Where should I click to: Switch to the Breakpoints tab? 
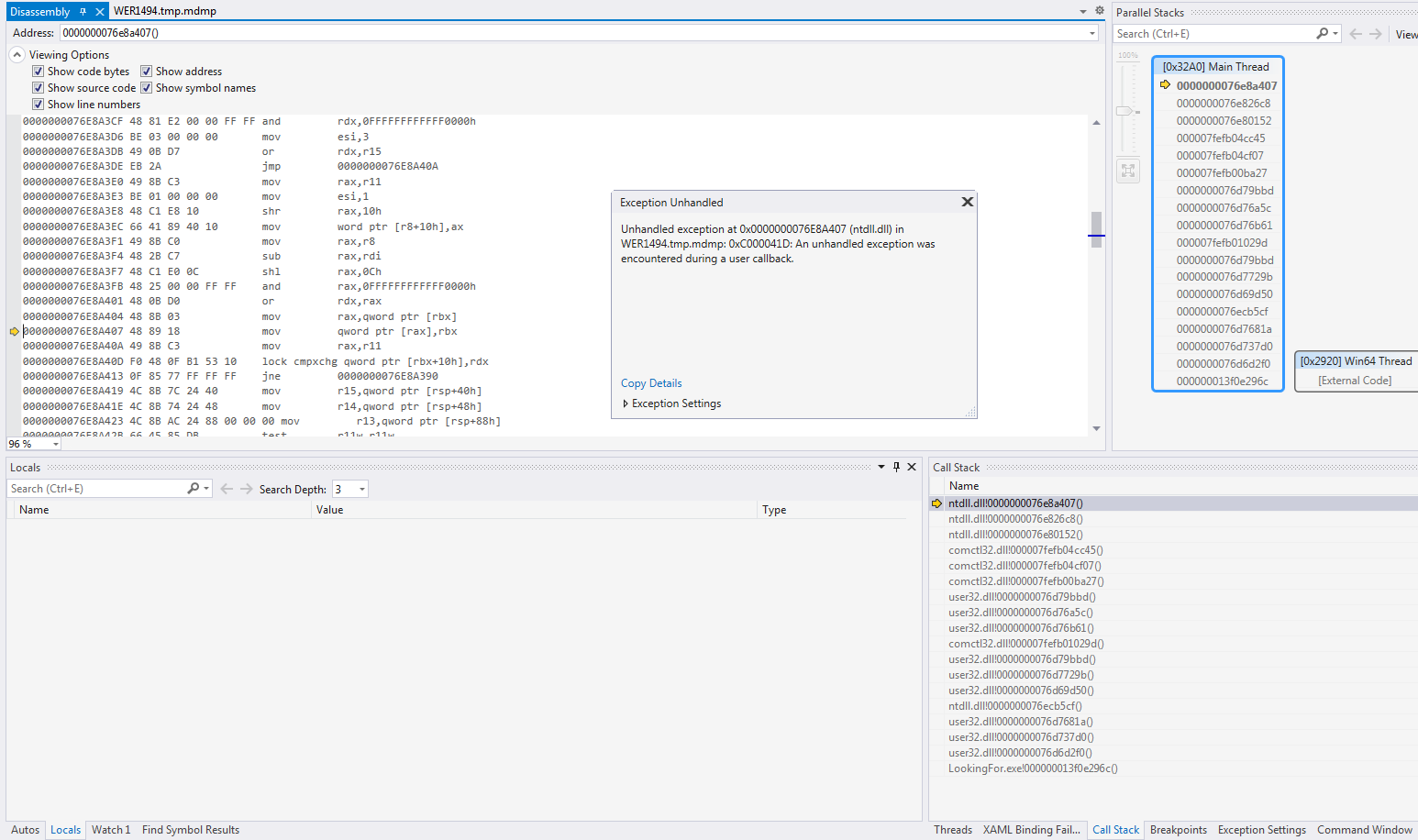[1179, 830]
